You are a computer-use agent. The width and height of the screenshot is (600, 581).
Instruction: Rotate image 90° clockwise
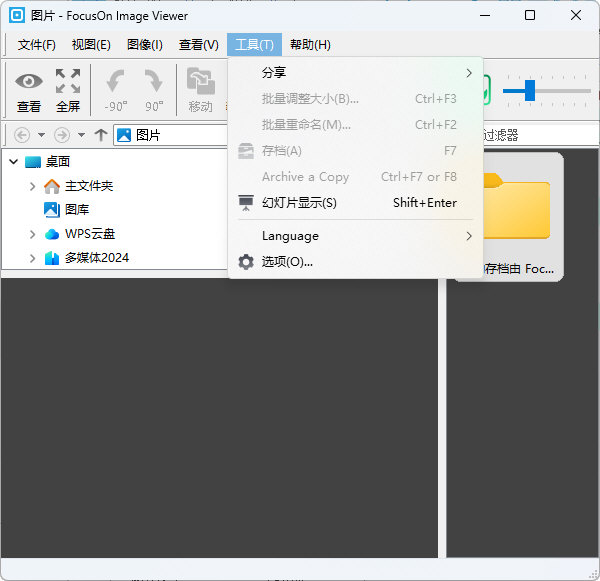click(x=154, y=81)
